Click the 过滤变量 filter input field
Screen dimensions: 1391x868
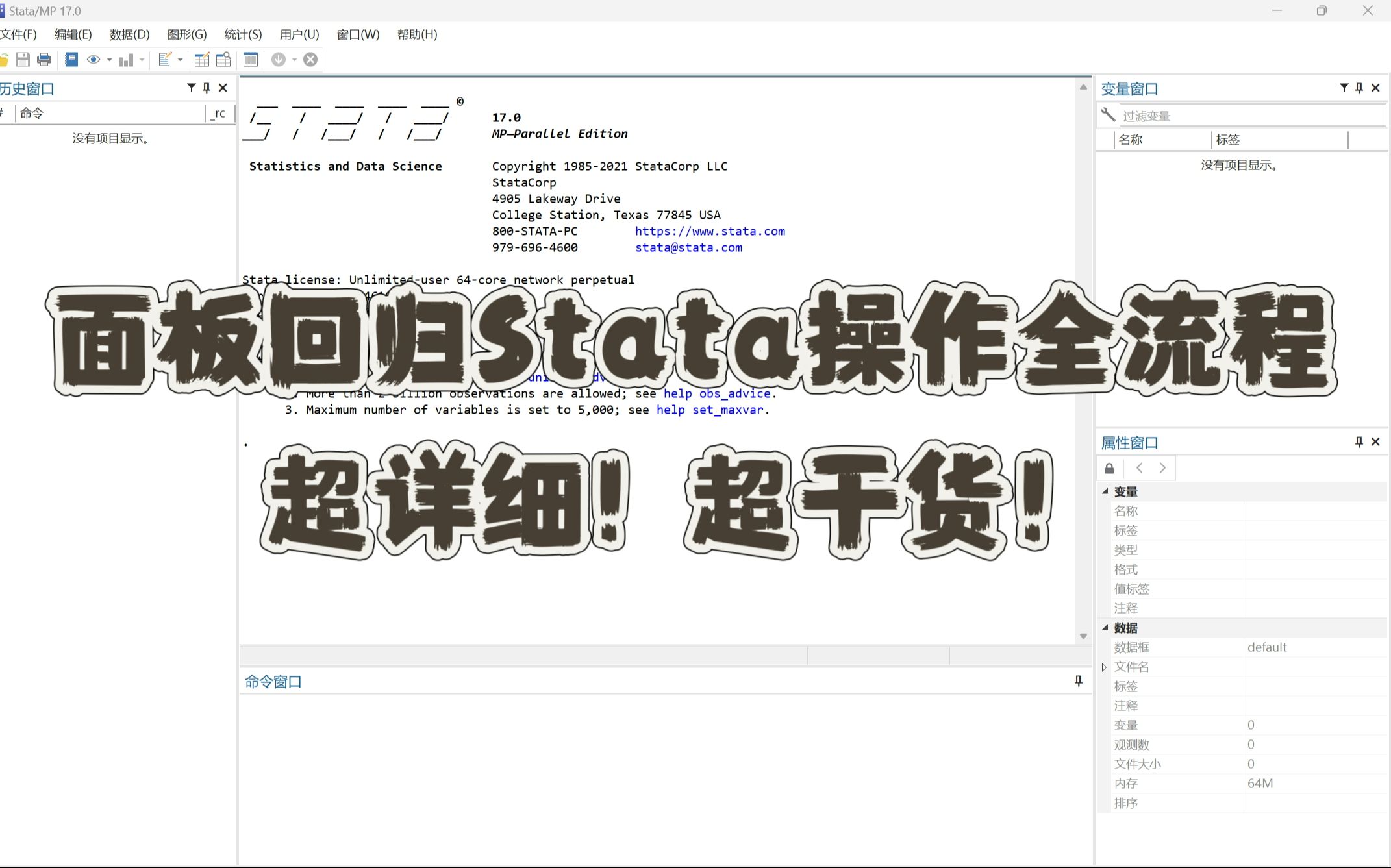click(1251, 116)
